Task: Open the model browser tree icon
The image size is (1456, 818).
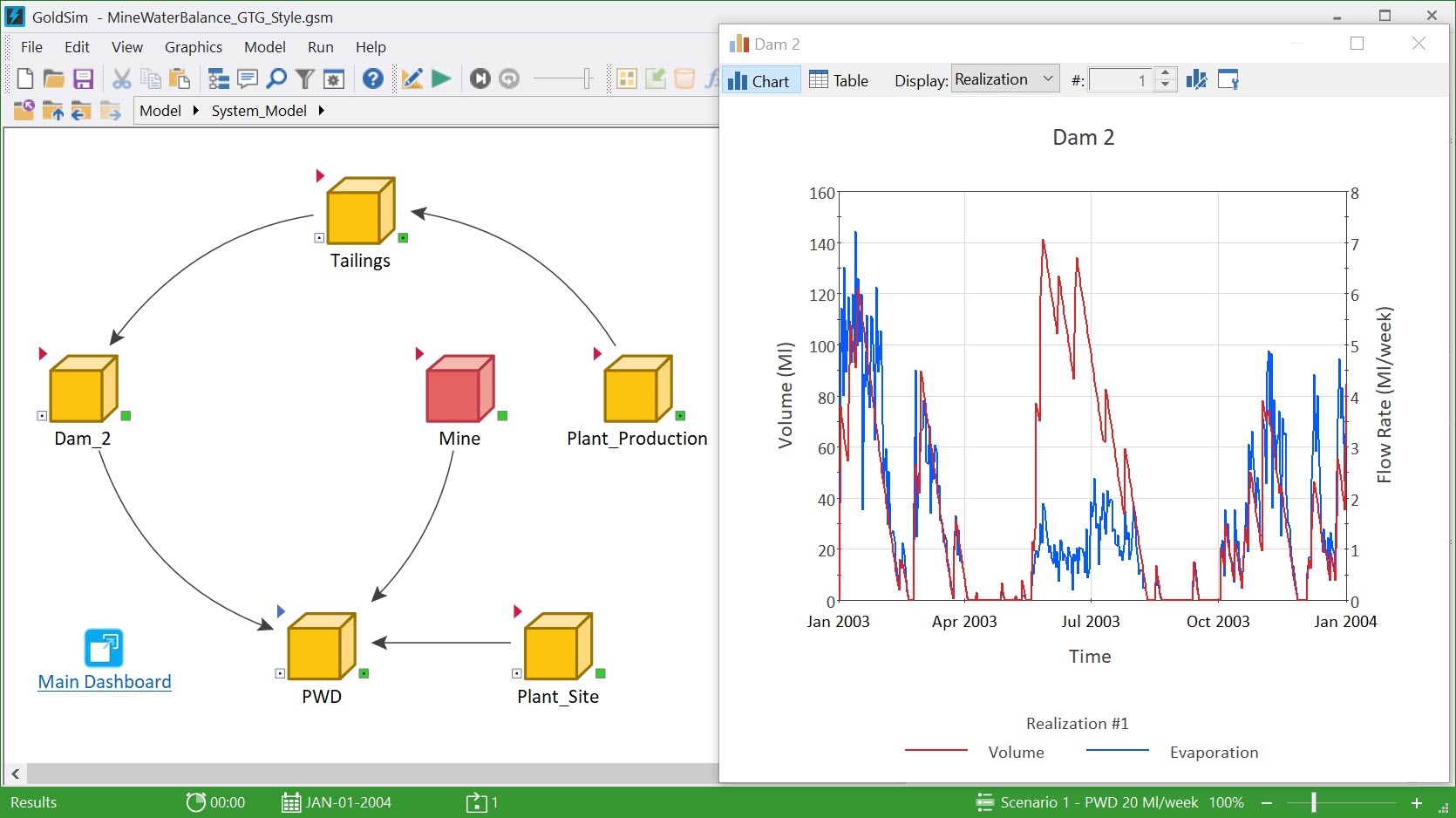Action: 218,79
